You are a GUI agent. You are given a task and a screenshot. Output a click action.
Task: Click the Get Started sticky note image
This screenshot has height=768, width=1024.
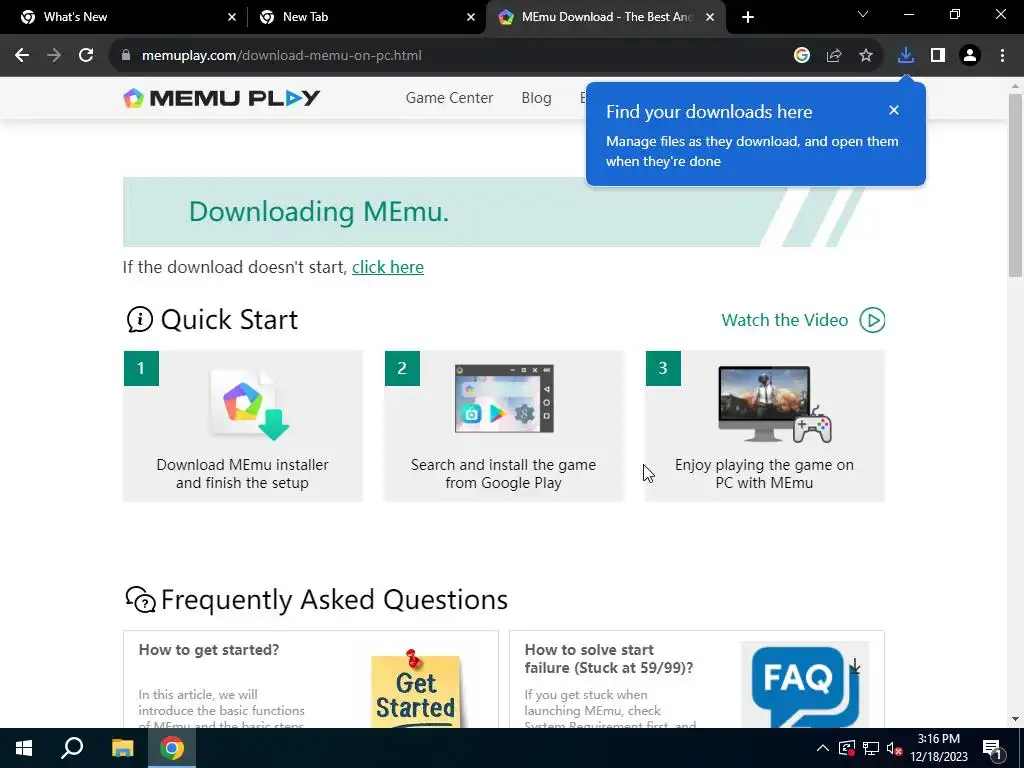pos(416,689)
